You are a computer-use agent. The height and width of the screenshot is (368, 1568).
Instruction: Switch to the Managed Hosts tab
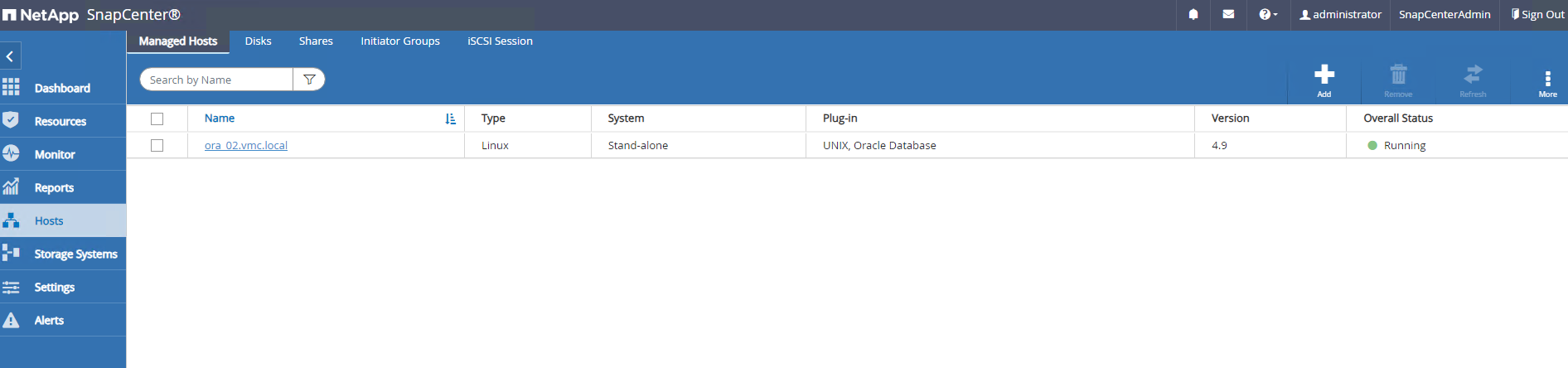click(x=178, y=41)
